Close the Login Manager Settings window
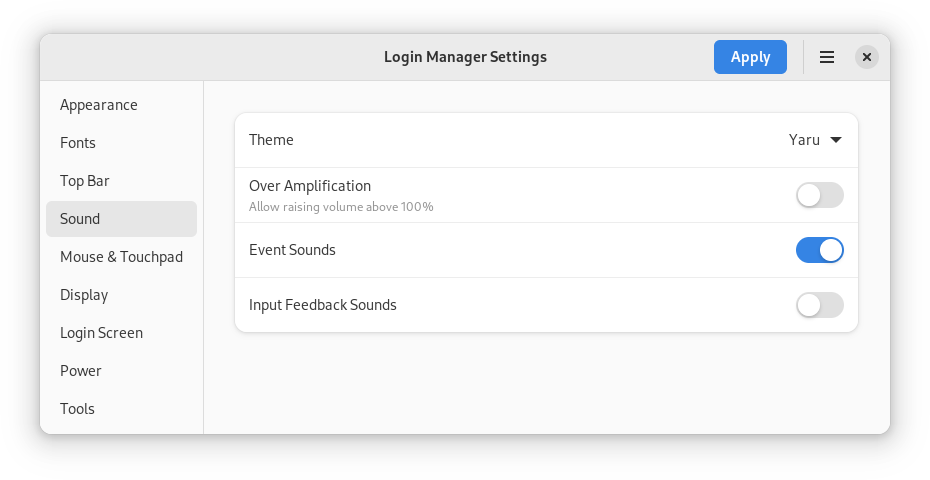 click(x=867, y=57)
